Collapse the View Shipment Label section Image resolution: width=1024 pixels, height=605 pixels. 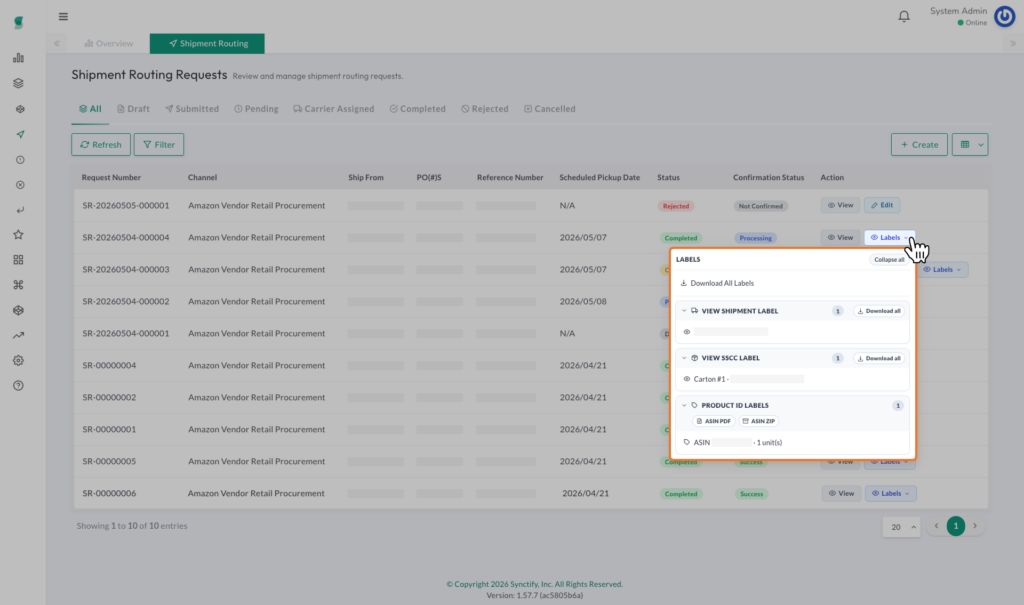point(684,311)
